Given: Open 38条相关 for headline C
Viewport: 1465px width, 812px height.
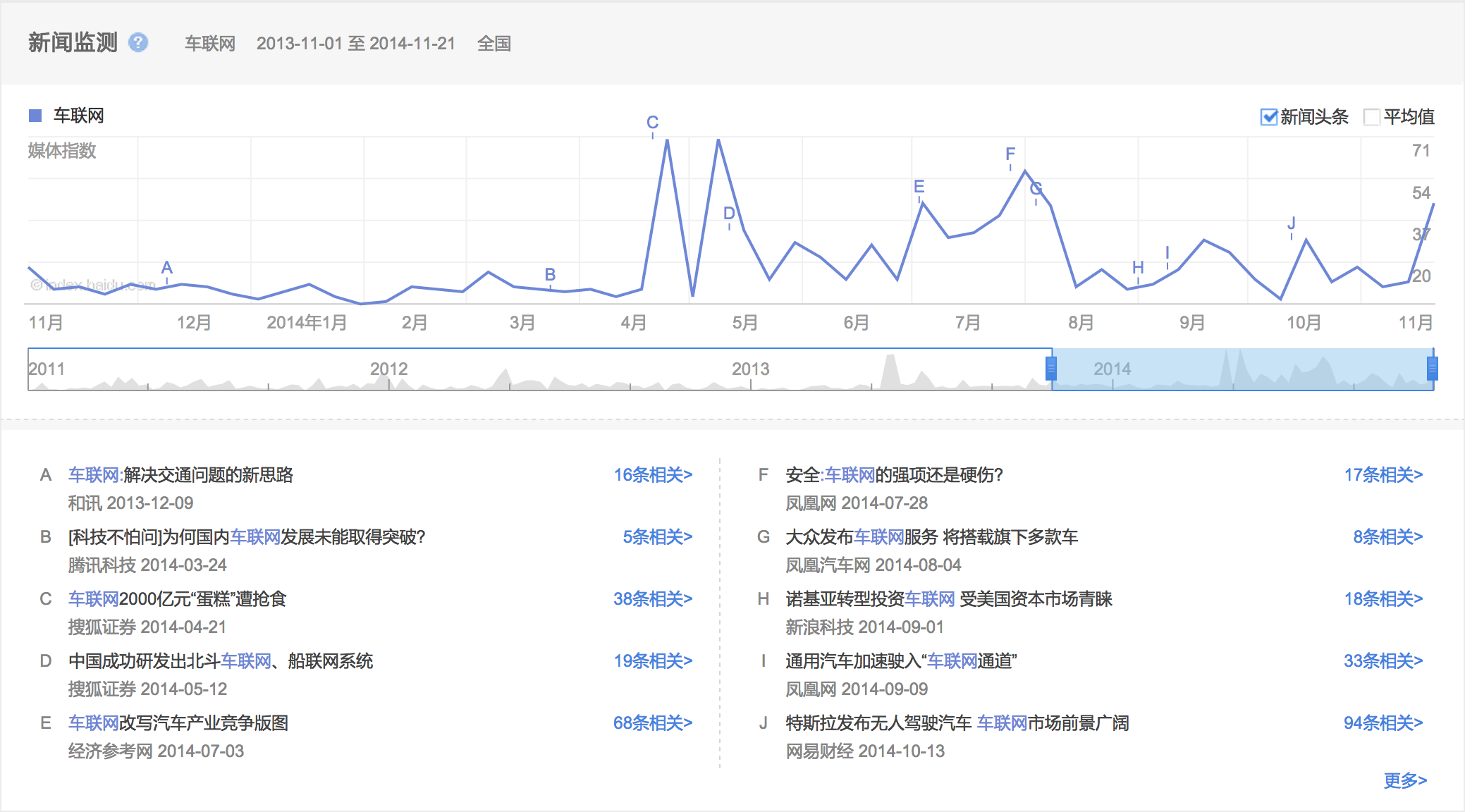Looking at the screenshot, I should pyautogui.click(x=652, y=599).
